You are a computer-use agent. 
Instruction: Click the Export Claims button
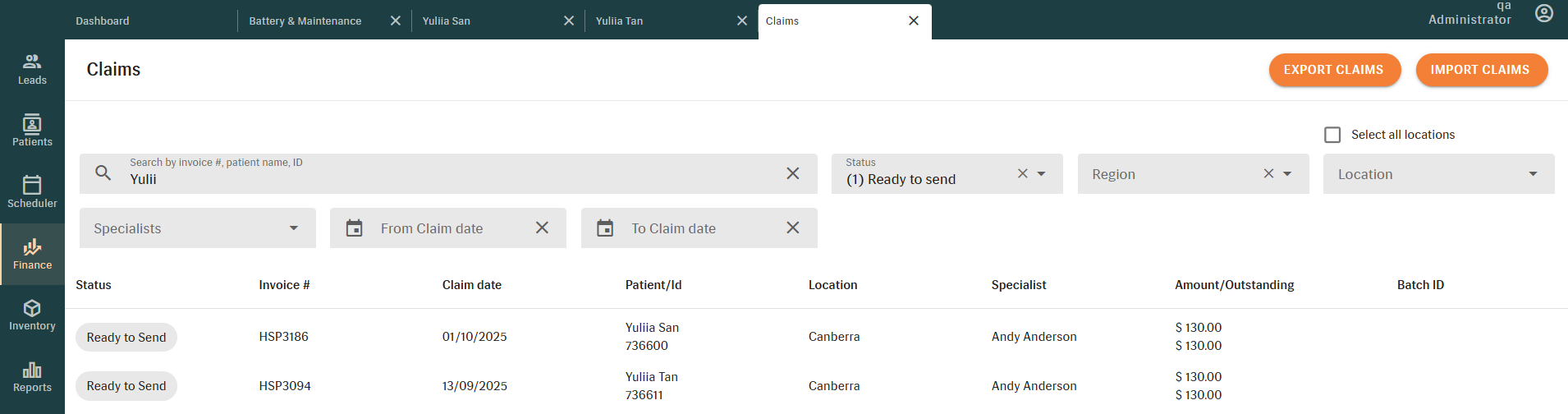pos(1333,70)
